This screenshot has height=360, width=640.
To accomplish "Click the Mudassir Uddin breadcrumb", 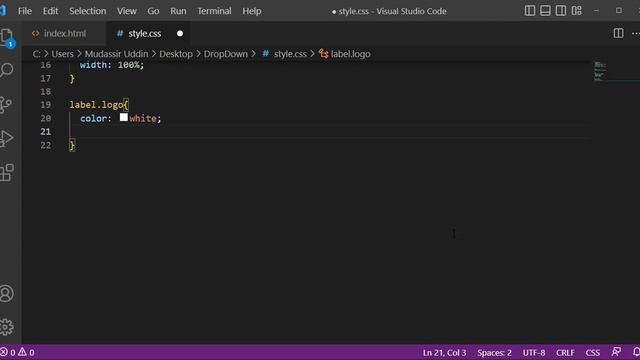I will click(116, 54).
